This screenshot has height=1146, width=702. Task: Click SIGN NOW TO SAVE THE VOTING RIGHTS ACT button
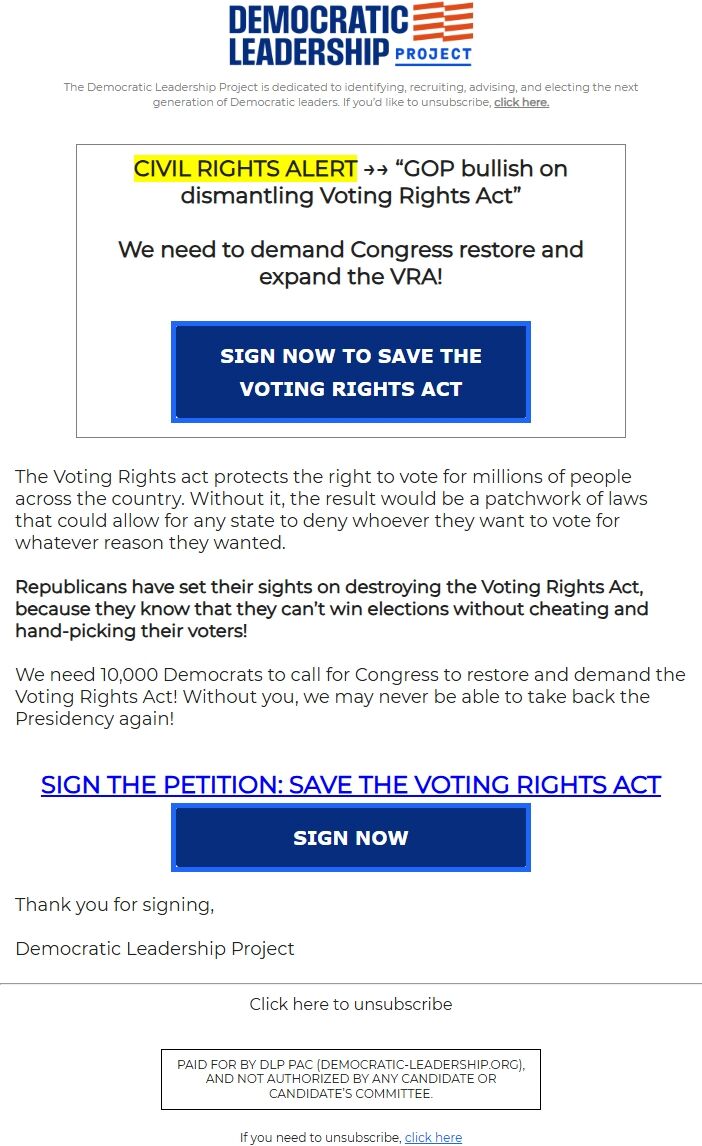click(351, 372)
